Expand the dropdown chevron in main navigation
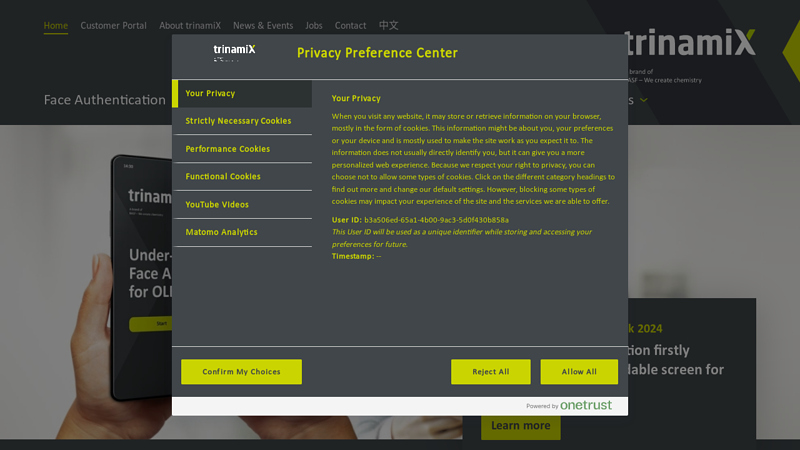The image size is (800, 450). click(644, 100)
